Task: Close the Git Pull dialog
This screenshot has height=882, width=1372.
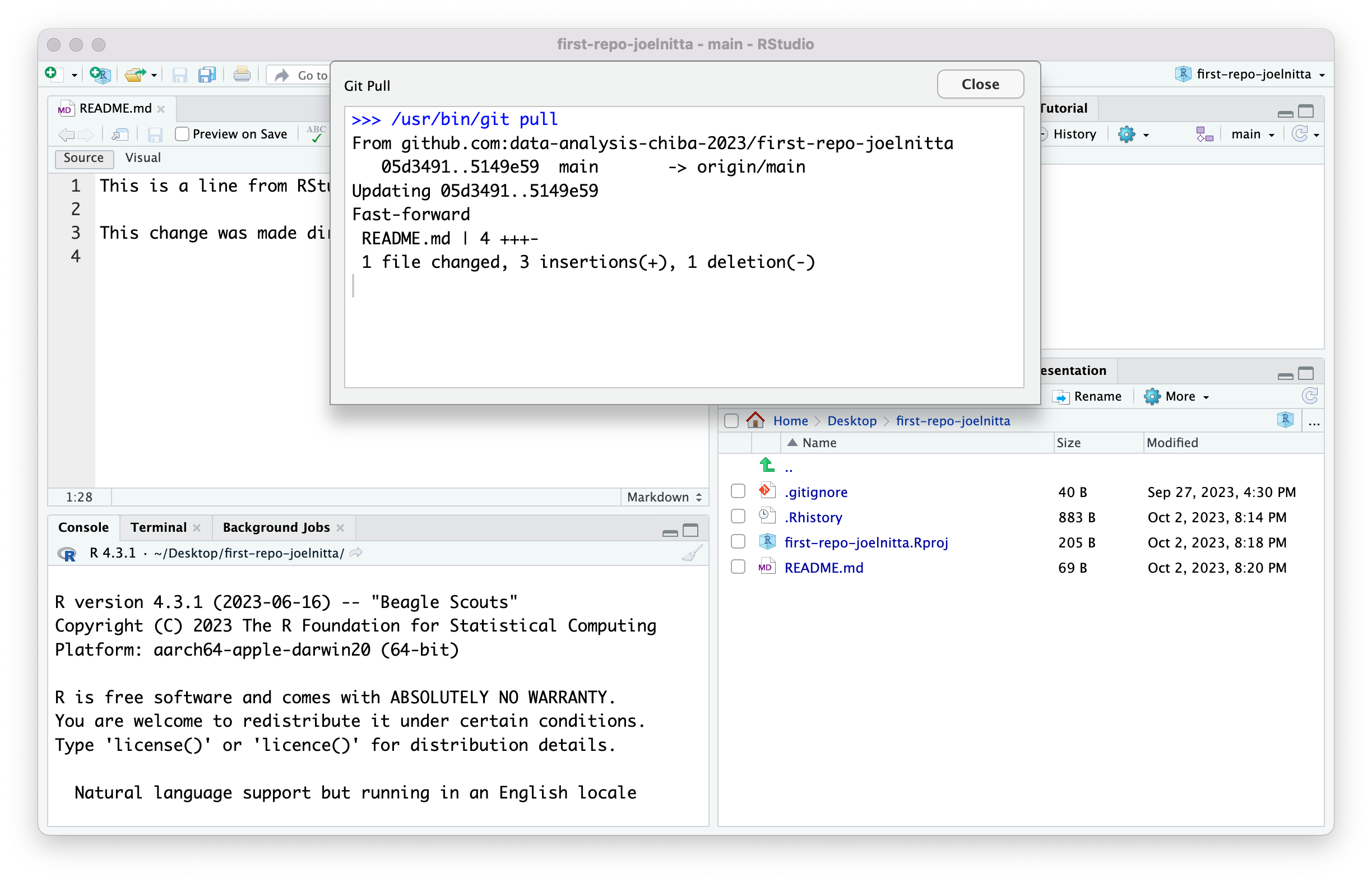Action: 980,84
